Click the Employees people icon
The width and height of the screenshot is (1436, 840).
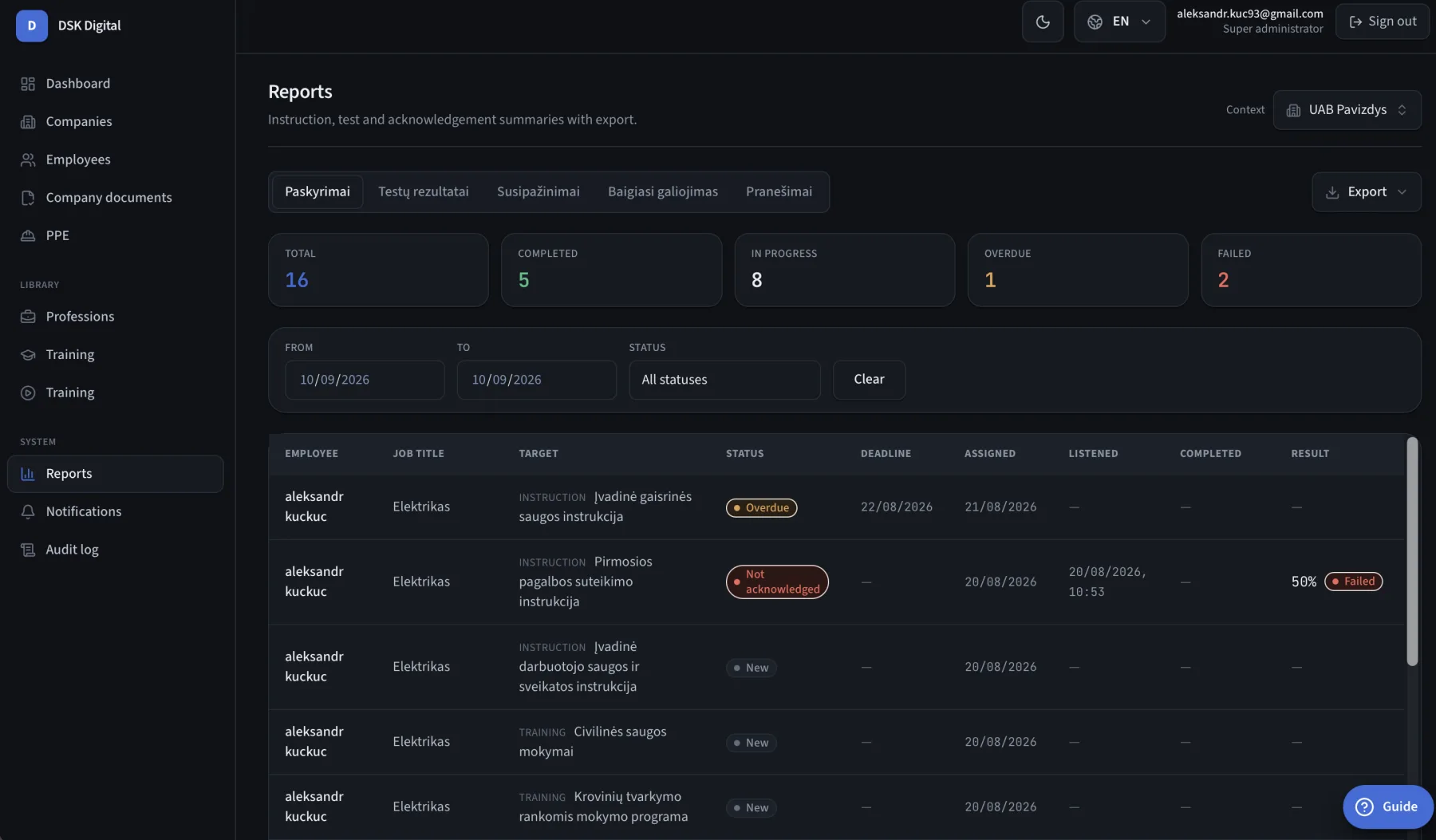[28, 160]
